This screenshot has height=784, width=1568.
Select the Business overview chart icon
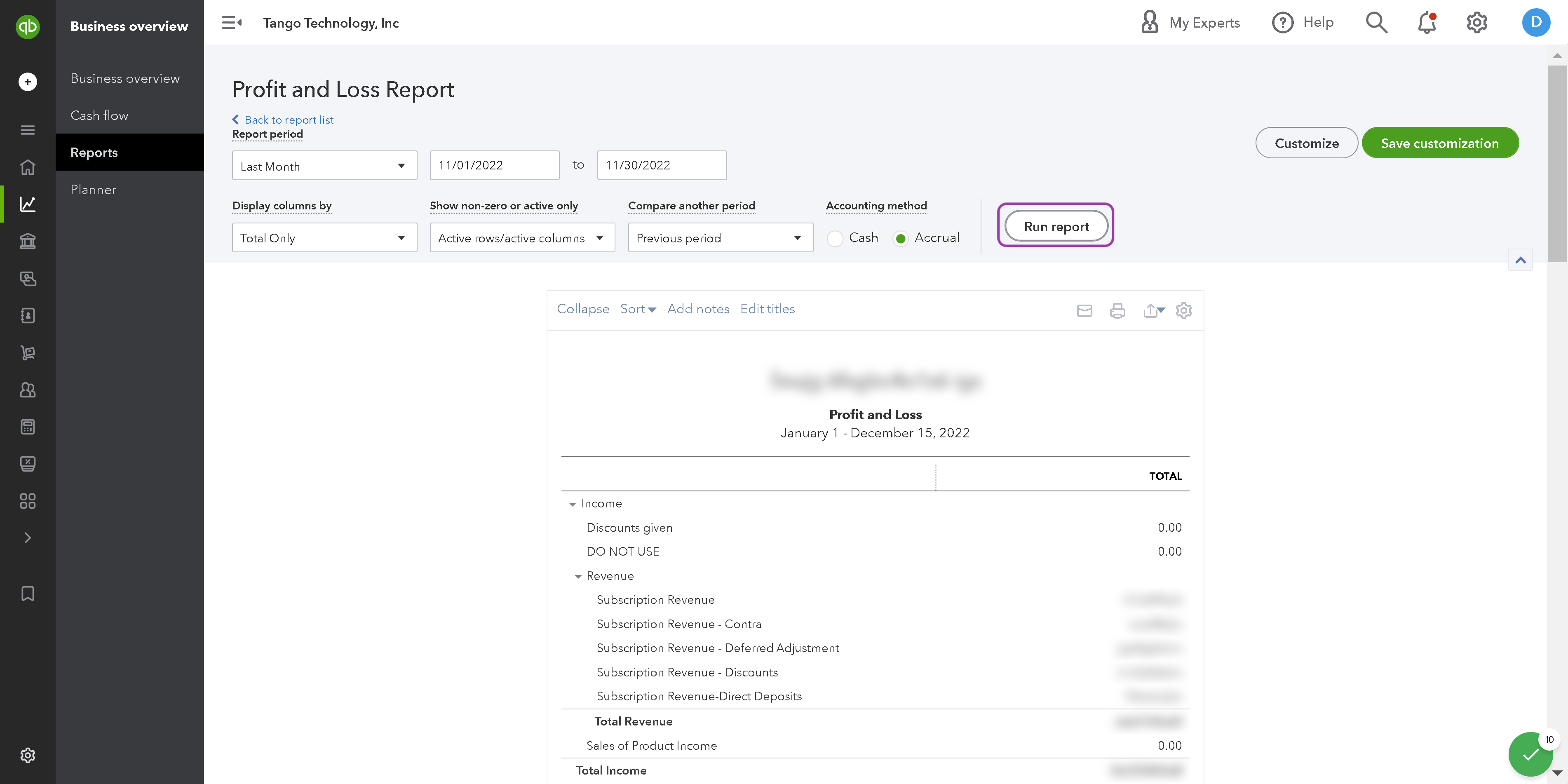(x=27, y=204)
